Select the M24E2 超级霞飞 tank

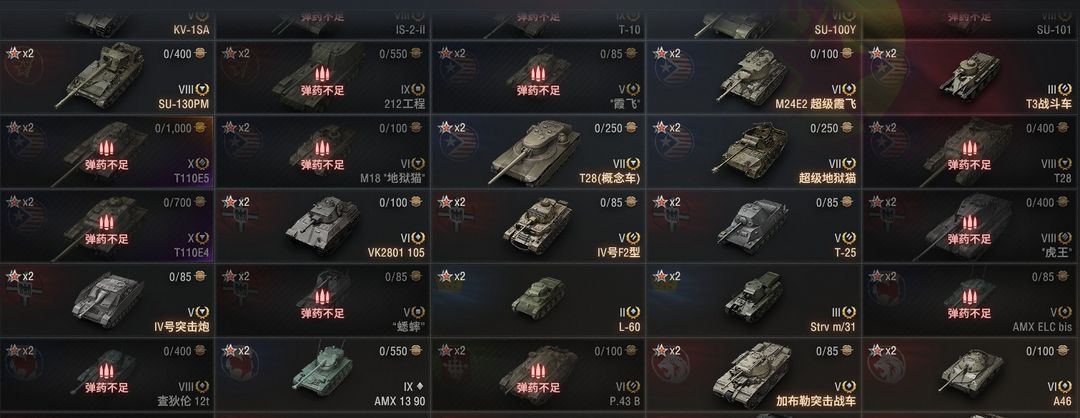click(754, 77)
